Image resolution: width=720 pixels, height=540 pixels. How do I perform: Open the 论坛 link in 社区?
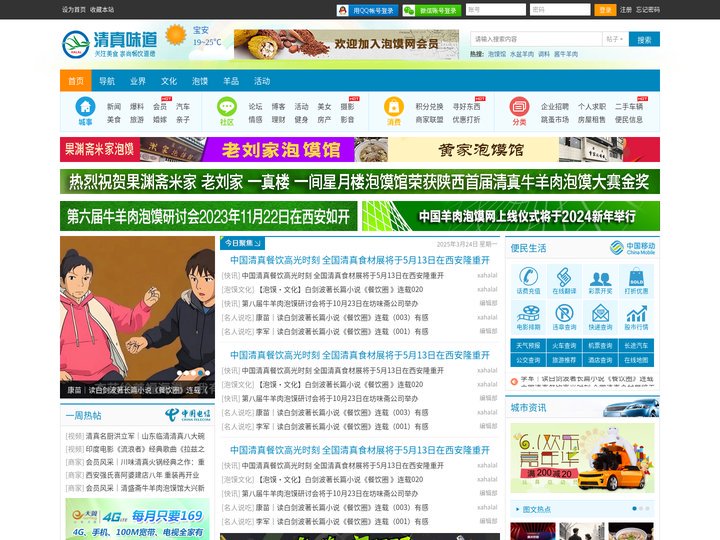(255, 107)
